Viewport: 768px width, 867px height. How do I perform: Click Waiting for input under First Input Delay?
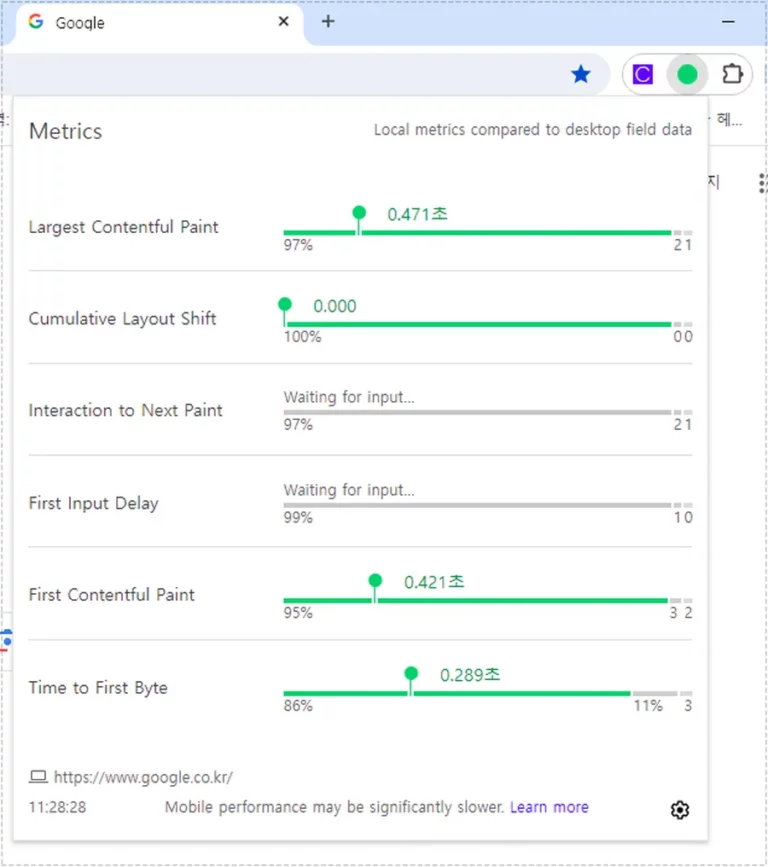coord(349,490)
